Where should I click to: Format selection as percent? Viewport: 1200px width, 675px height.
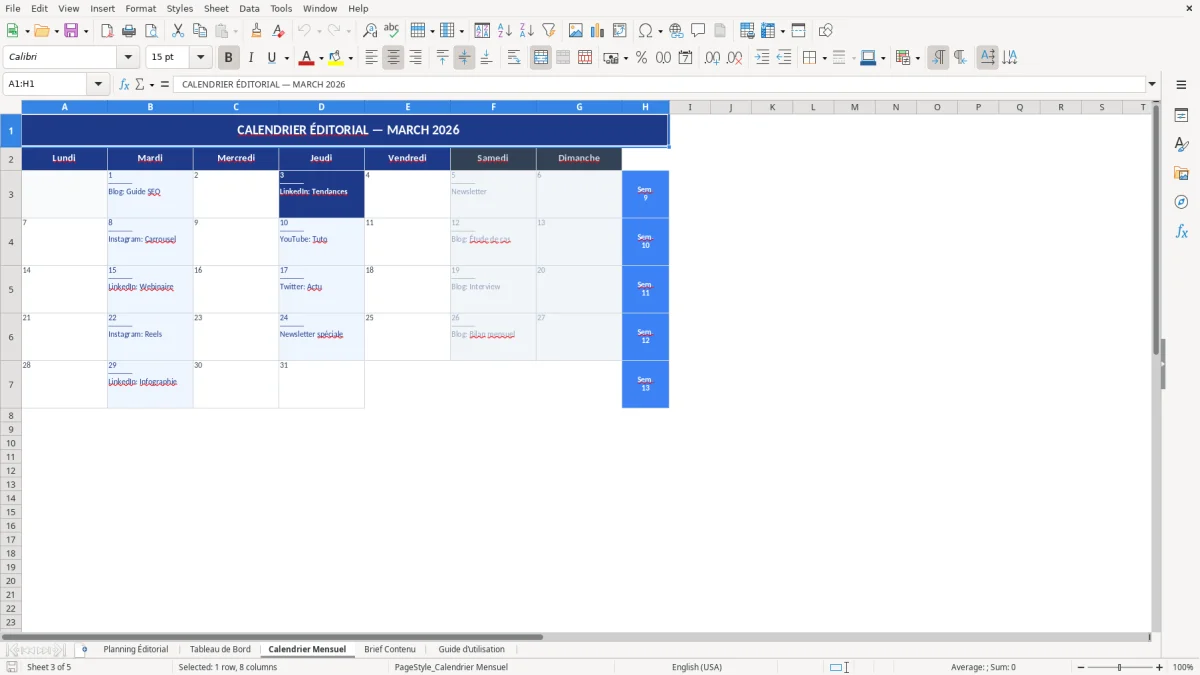[x=640, y=57]
